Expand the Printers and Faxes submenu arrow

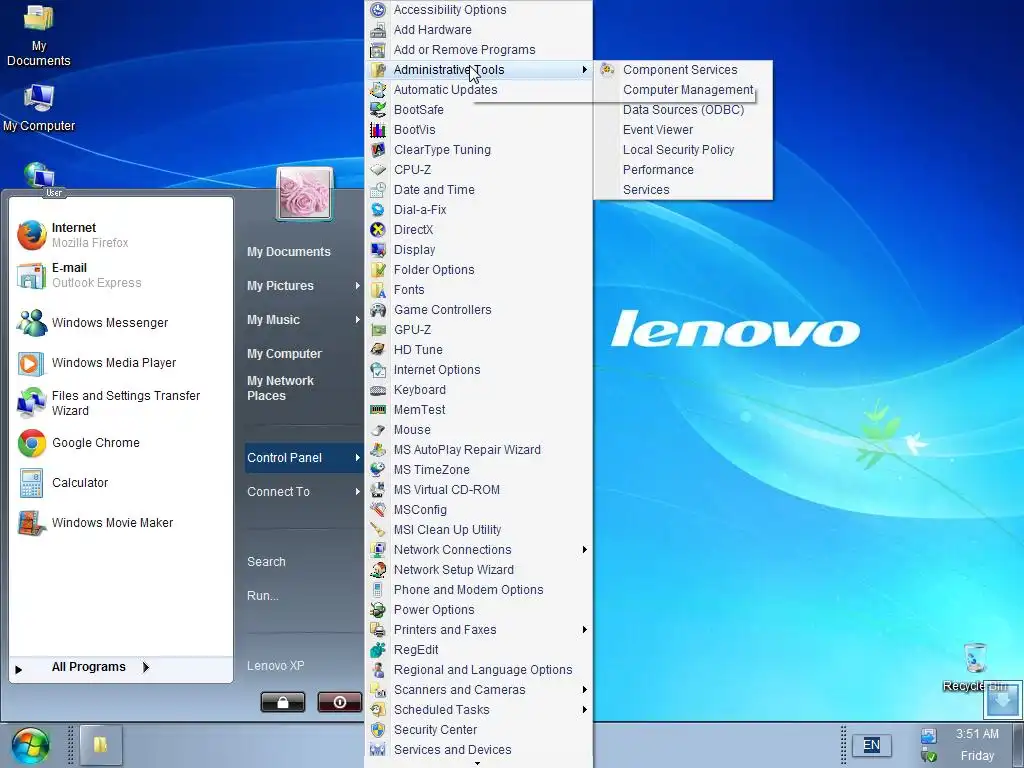[584, 630]
